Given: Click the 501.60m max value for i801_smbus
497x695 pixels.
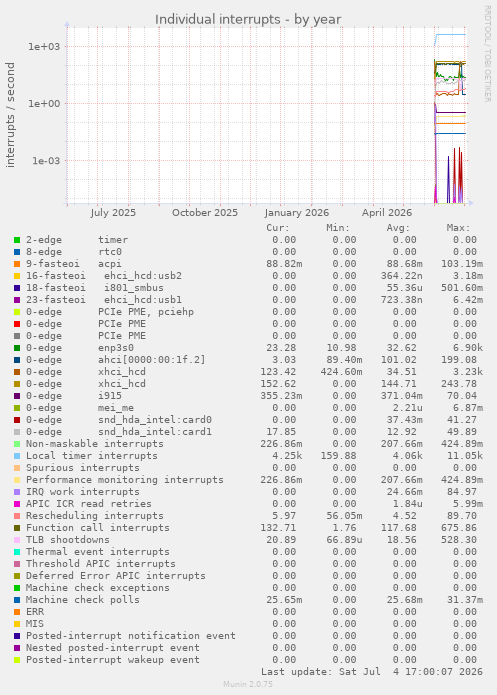Looking at the screenshot, I should (462, 288).
